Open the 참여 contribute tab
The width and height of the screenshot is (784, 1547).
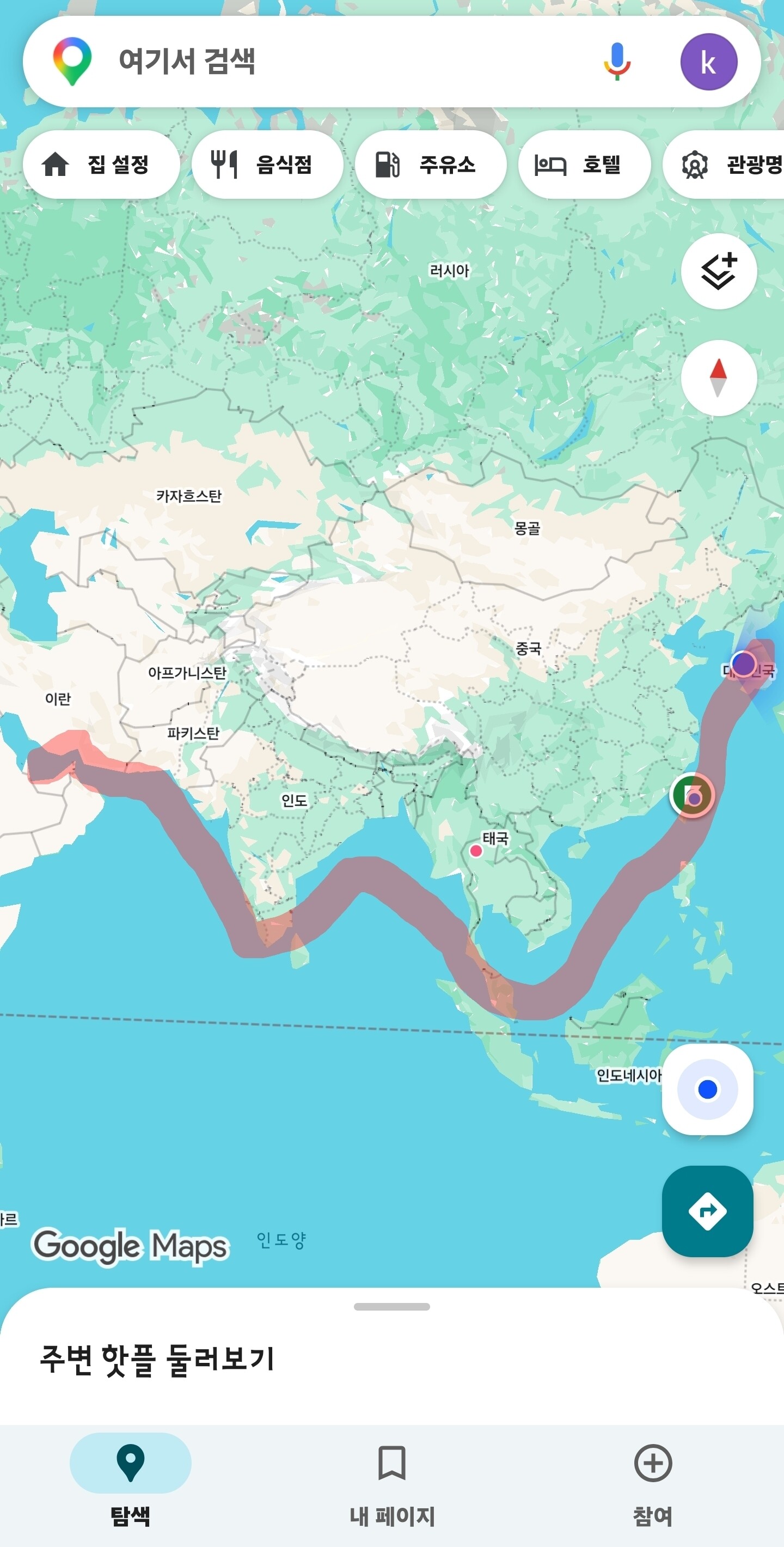[653, 1484]
